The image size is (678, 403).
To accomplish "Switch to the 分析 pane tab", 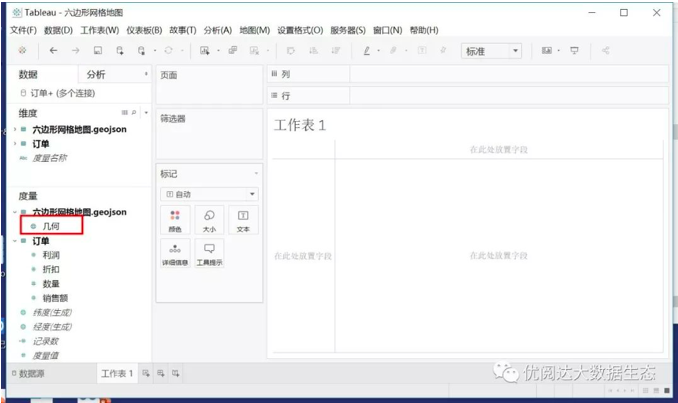I will click(x=96, y=74).
